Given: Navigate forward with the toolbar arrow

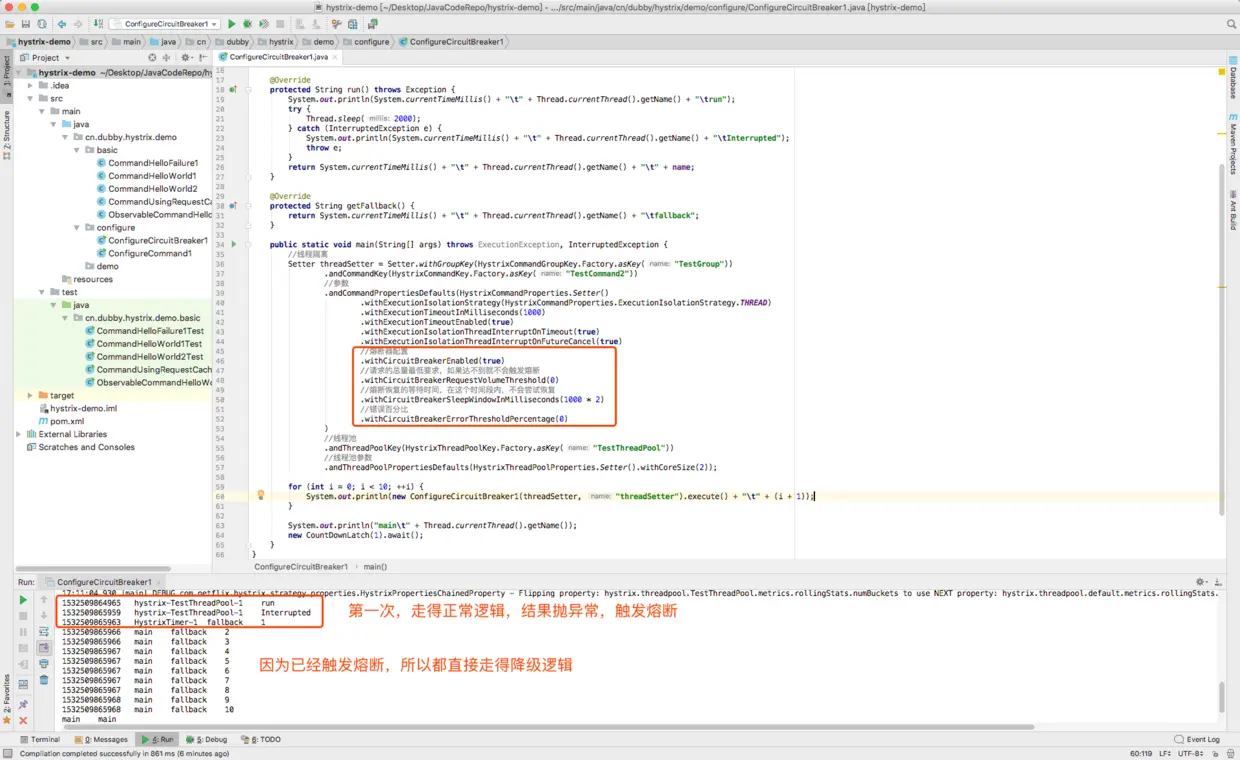Looking at the screenshot, I should coord(77,23).
